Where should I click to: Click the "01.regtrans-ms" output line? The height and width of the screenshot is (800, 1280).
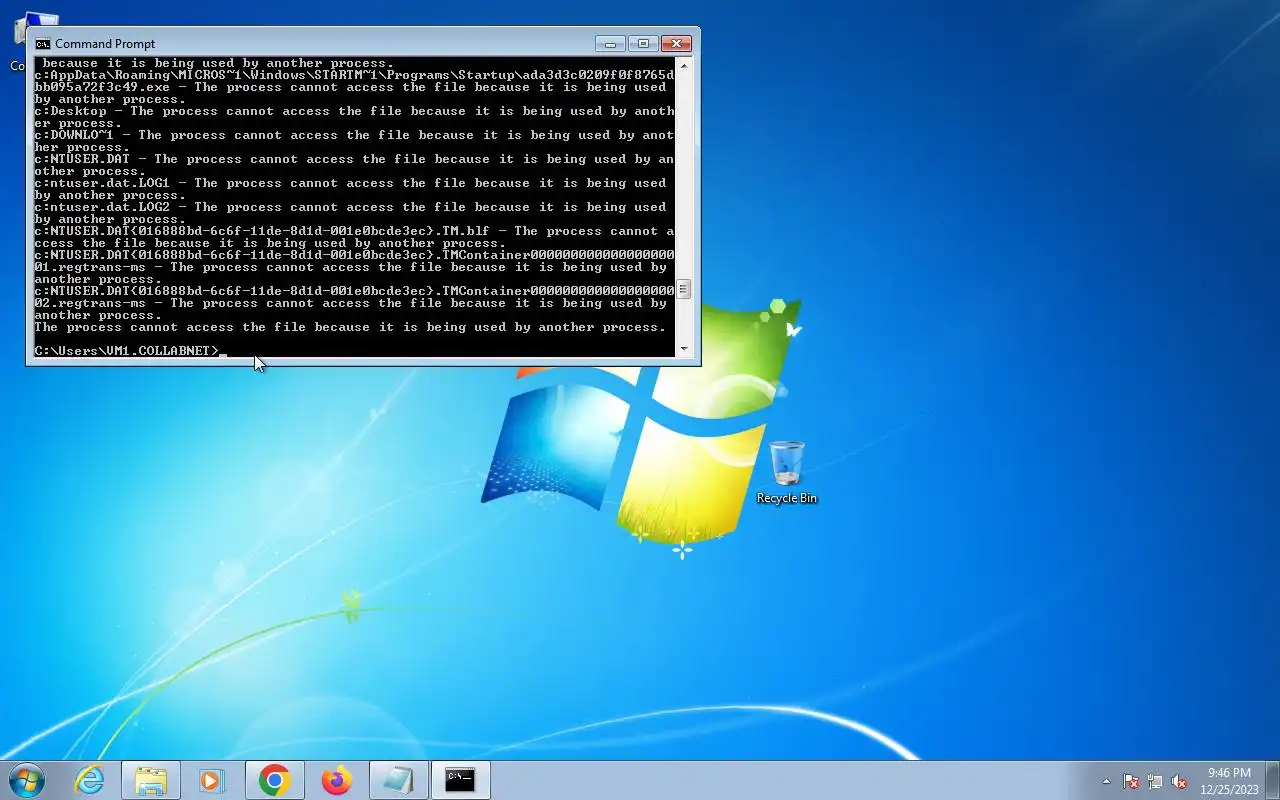click(x=350, y=267)
